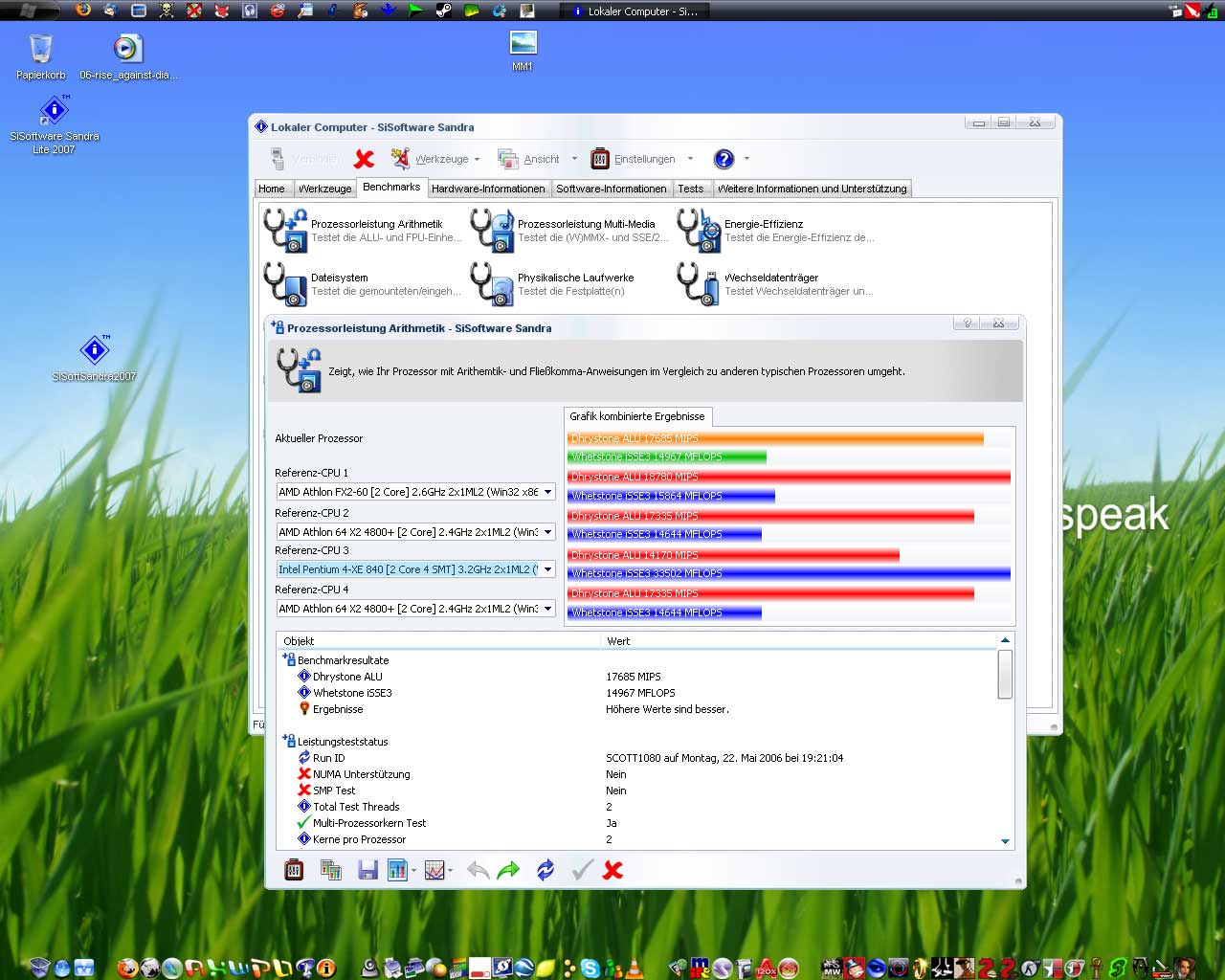Click the line graph view icon
This screenshot has height=980, width=1225.
(x=434, y=870)
